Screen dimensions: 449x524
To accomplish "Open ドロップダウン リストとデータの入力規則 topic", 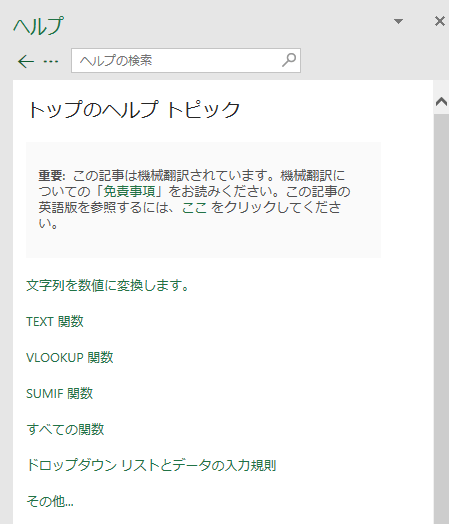I will tap(151, 465).
